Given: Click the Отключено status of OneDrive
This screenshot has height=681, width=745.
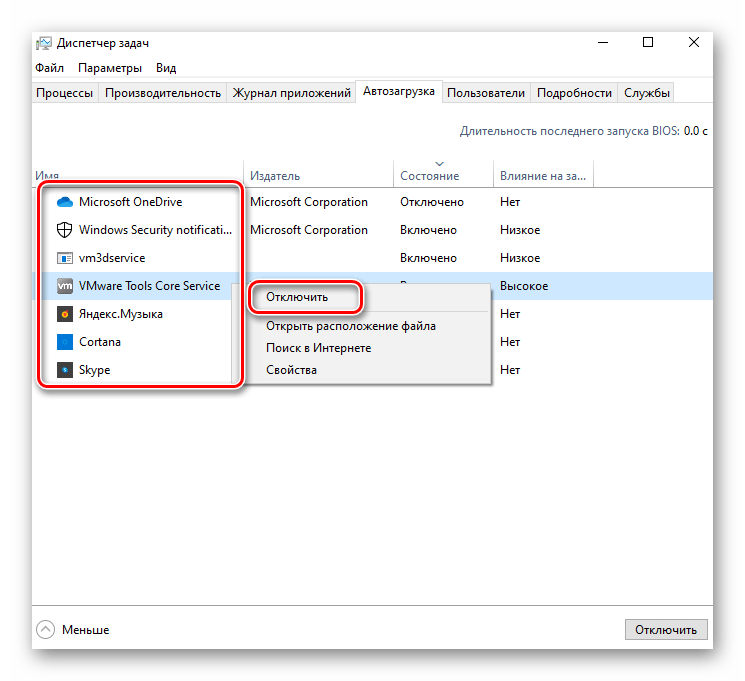Looking at the screenshot, I should click(x=431, y=202).
